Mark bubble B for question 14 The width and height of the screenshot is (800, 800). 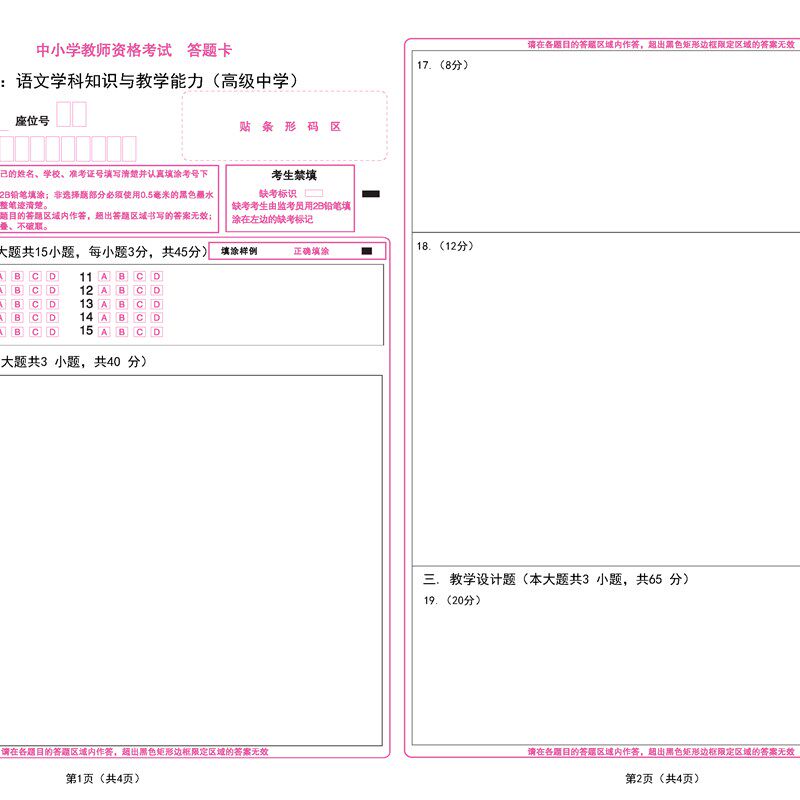click(x=122, y=317)
